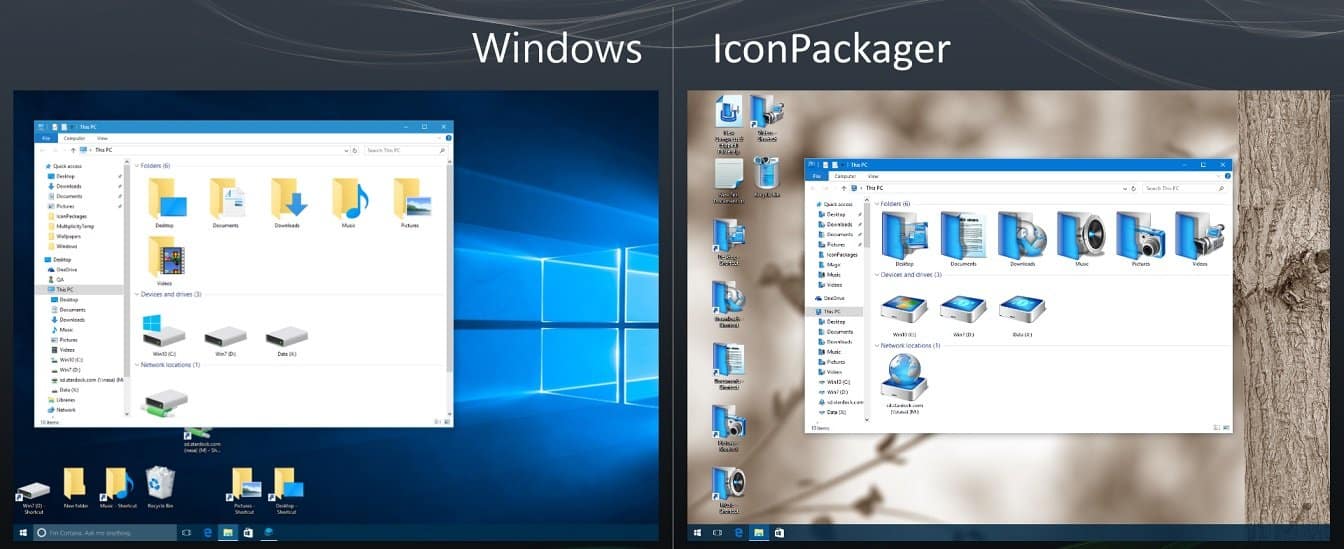The width and height of the screenshot is (1344, 549).
Task: Open Desktop folder in left Windows explorer content pane
Action: click(x=166, y=200)
